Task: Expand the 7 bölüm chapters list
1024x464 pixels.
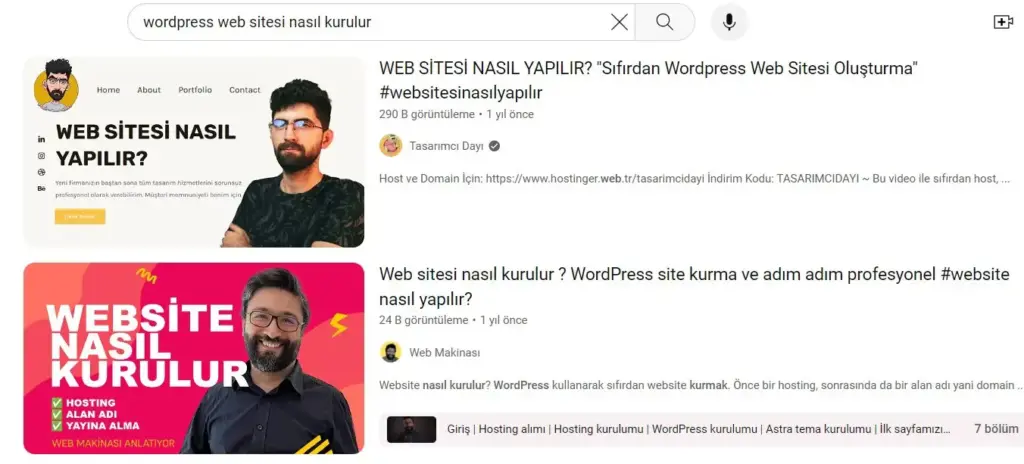Action: pos(996,429)
